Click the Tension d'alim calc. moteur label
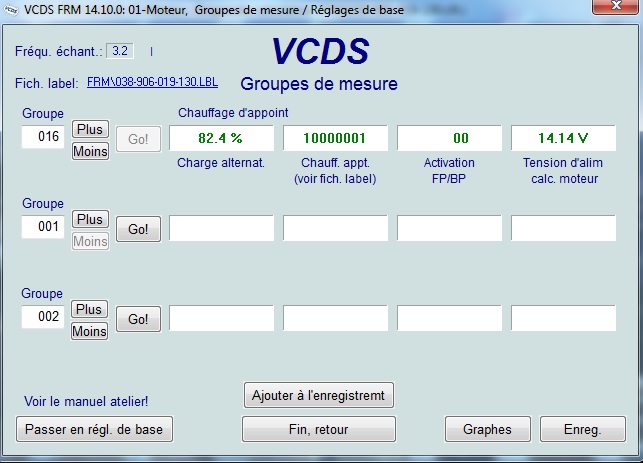Image resolution: width=643 pixels, height=463 pixels. (x=563, y=171)
